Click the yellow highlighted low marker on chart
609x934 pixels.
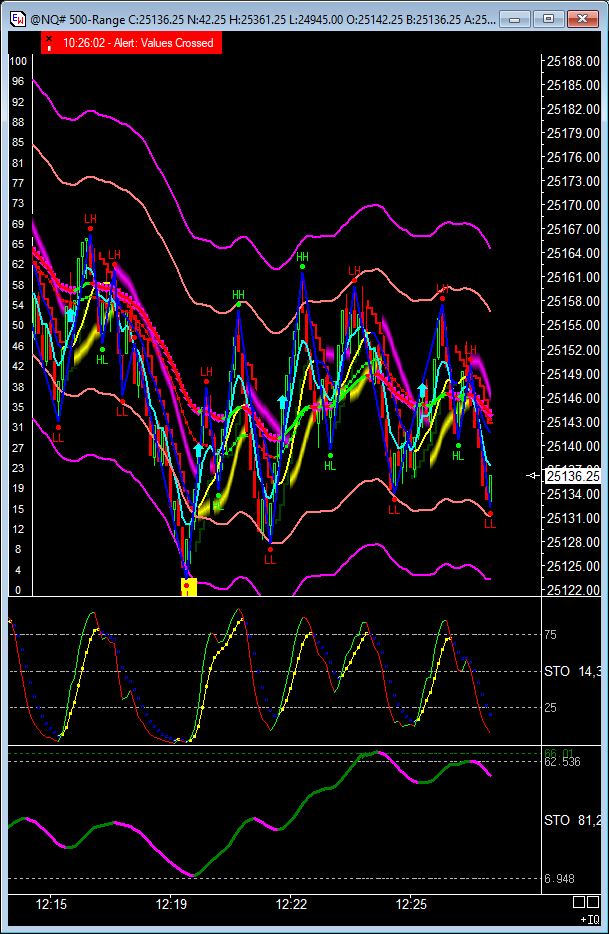click(188, 586)
